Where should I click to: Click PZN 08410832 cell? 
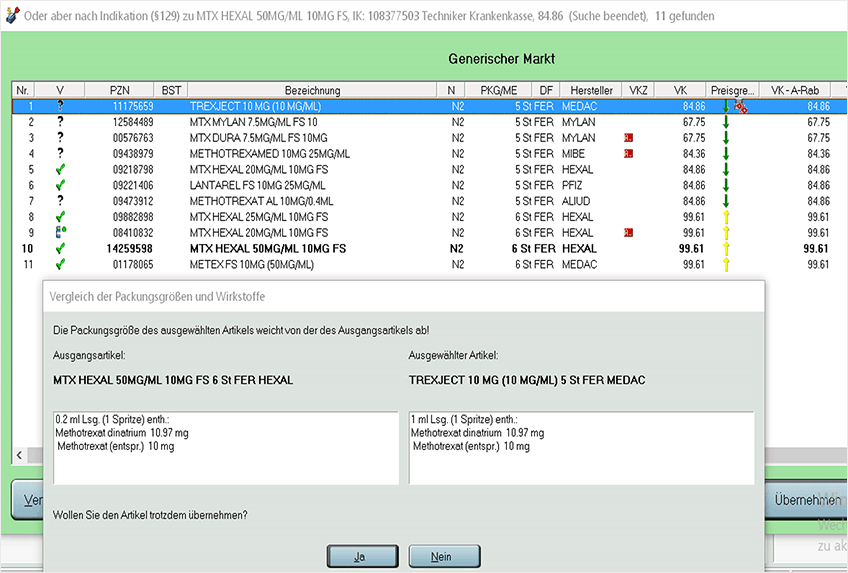pyautogui.click(x=132, y=232)
